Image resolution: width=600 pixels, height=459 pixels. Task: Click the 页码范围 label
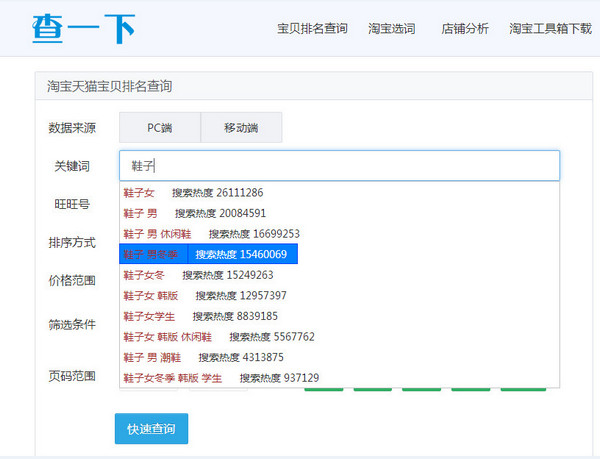click(x=72, y=376)
